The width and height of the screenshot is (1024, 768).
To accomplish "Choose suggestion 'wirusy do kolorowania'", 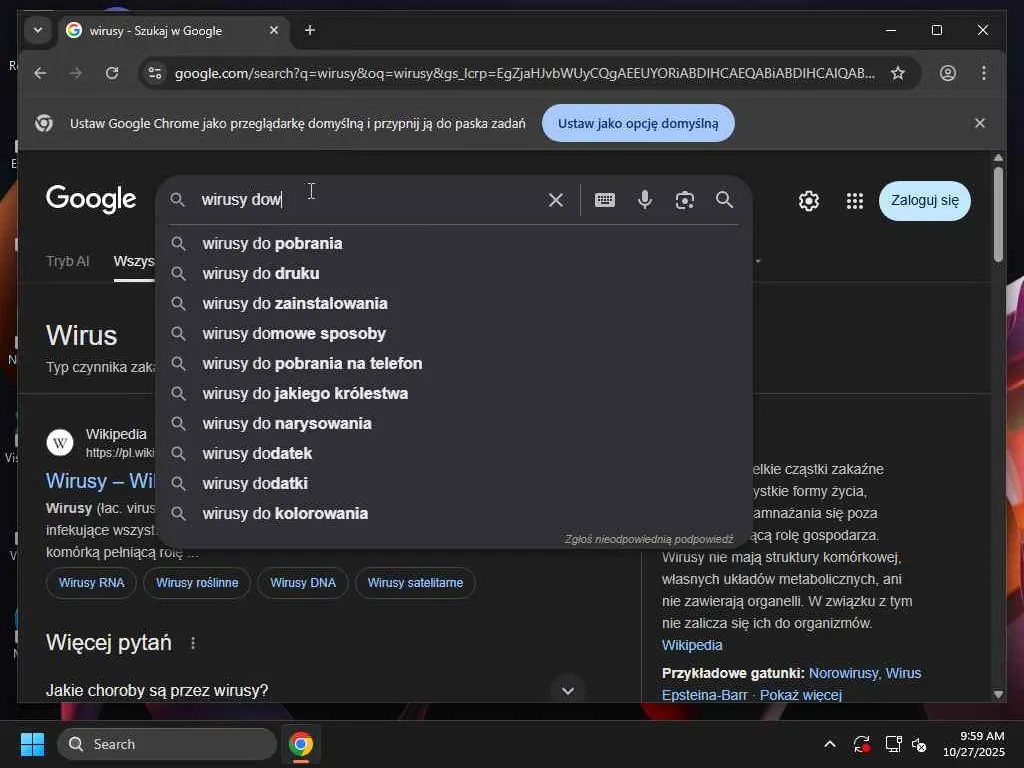I will (x=454, y=514).
